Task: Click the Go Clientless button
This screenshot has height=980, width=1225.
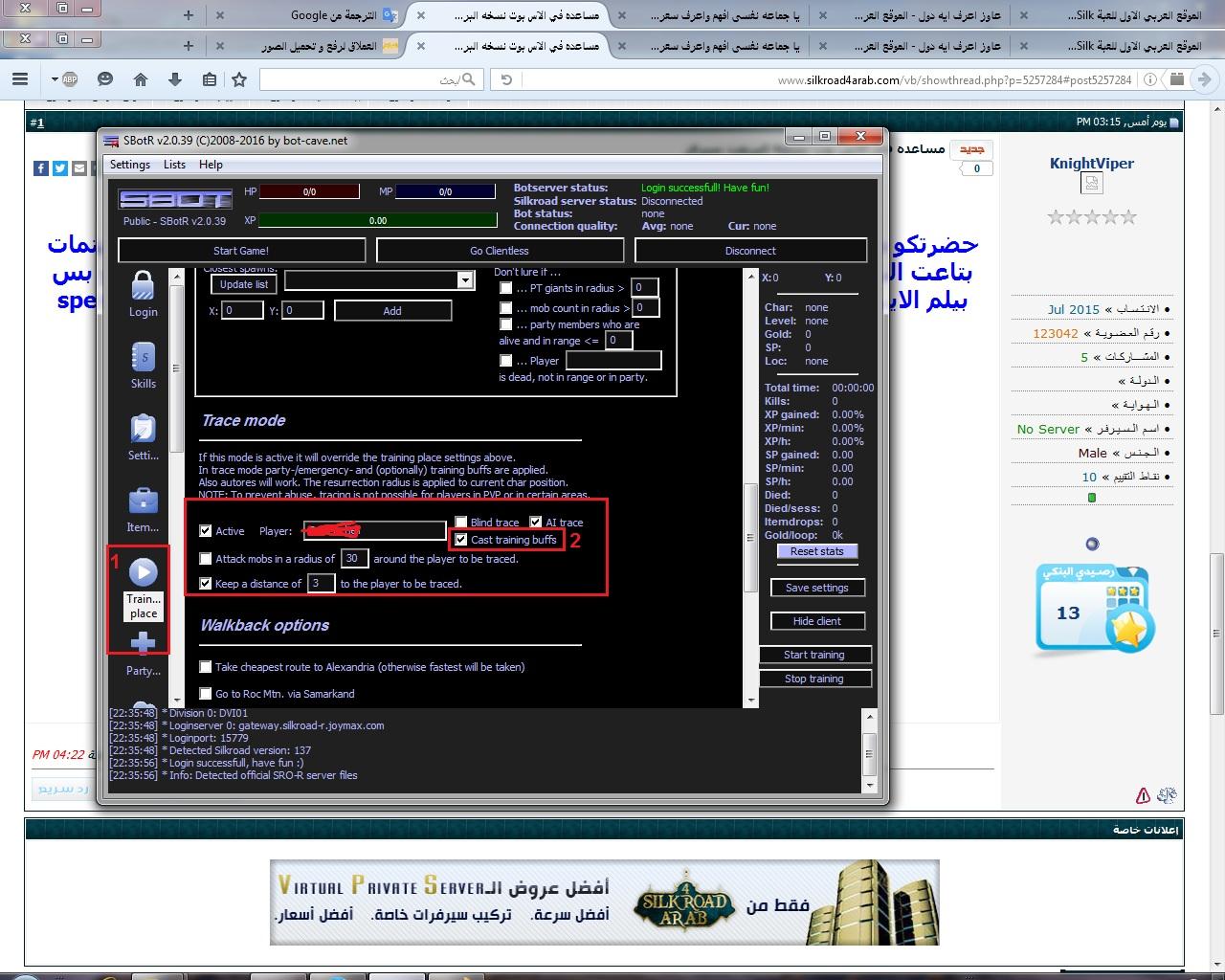Action: [500, 251]
